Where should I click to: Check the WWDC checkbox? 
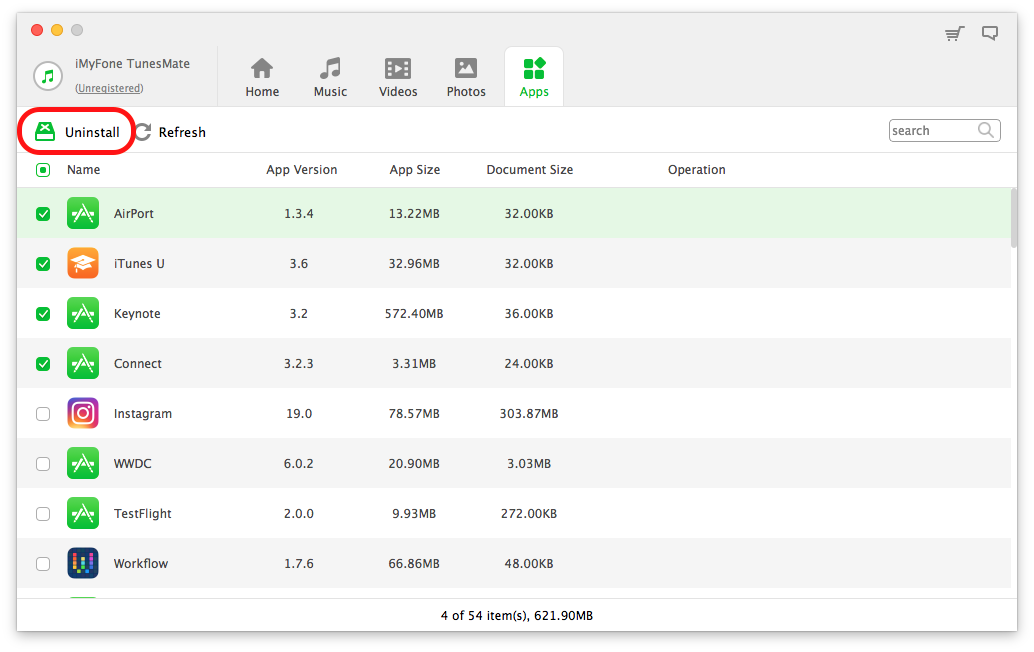pyautogui.click(x=43, y=464)
